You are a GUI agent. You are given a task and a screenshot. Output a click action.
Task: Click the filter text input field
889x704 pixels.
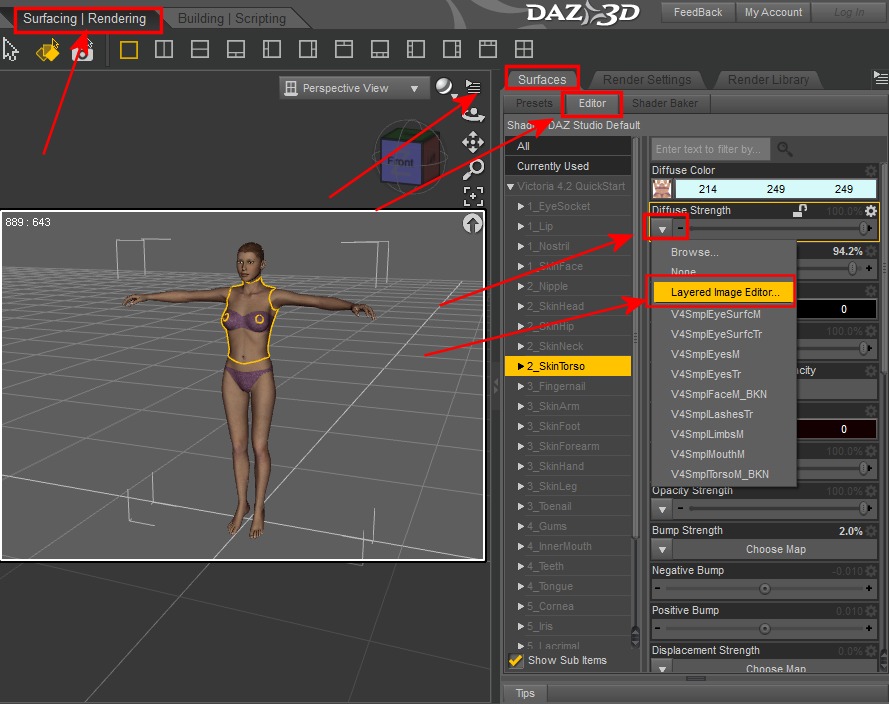pyautogui.click(x=710, y=149)
